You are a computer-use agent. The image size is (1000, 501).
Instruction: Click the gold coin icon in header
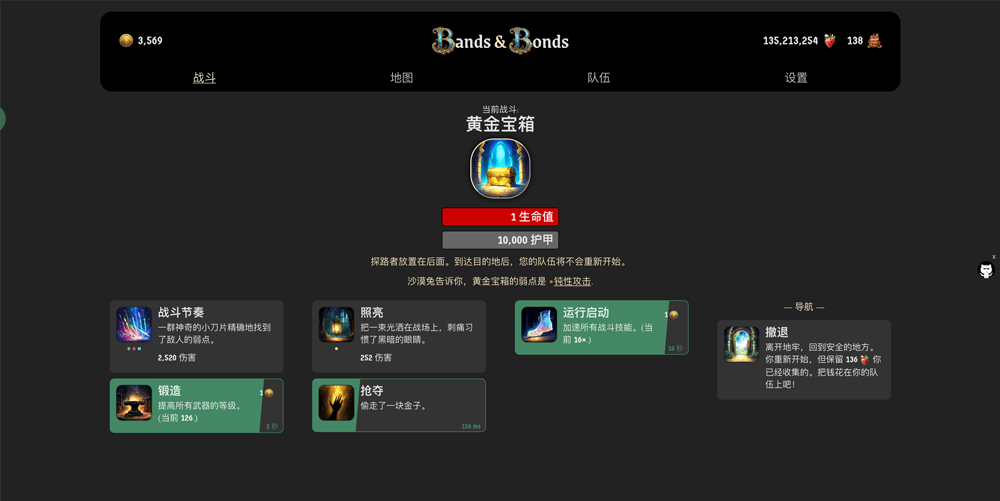click(126, 40)
